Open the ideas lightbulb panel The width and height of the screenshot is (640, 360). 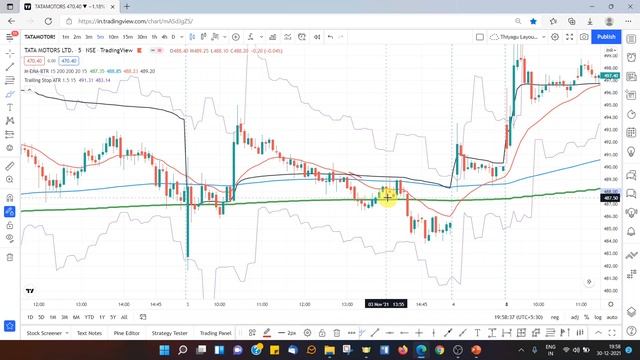point(631,151)
